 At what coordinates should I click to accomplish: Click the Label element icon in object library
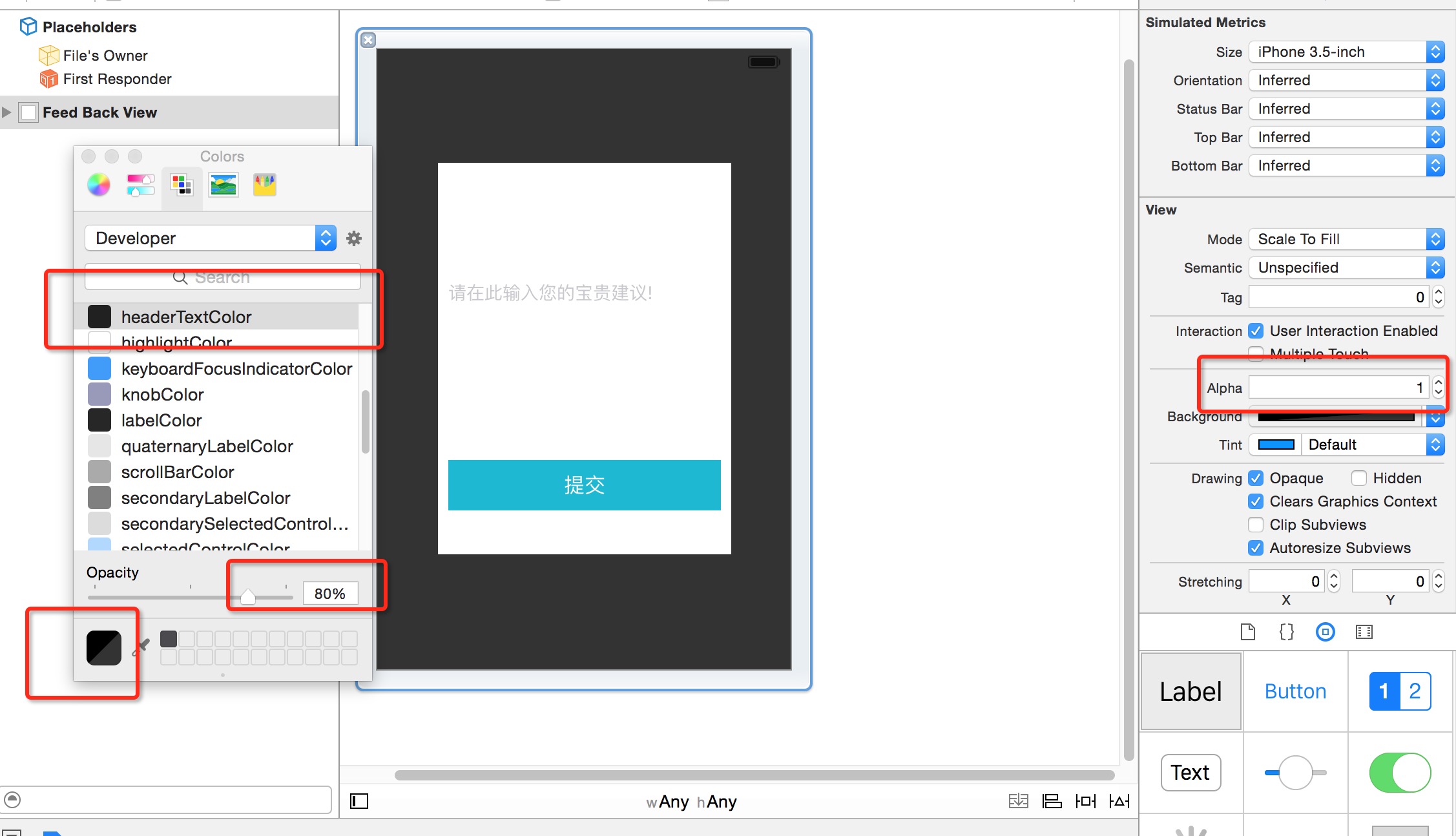[1190, 690]
